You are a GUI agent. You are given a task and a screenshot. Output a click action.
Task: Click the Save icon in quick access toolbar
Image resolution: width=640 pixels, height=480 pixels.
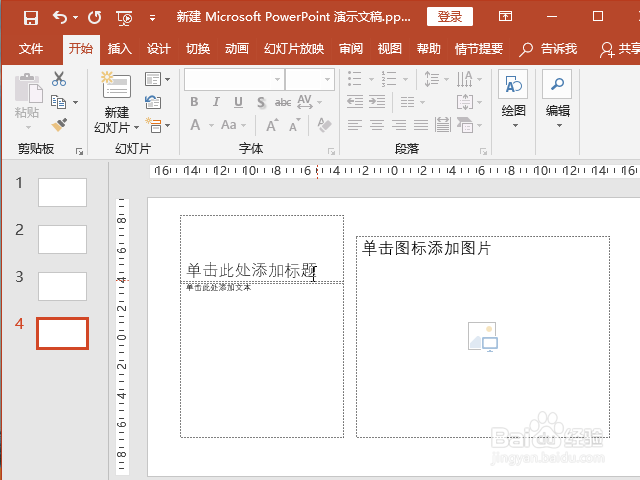click(31, 18)
